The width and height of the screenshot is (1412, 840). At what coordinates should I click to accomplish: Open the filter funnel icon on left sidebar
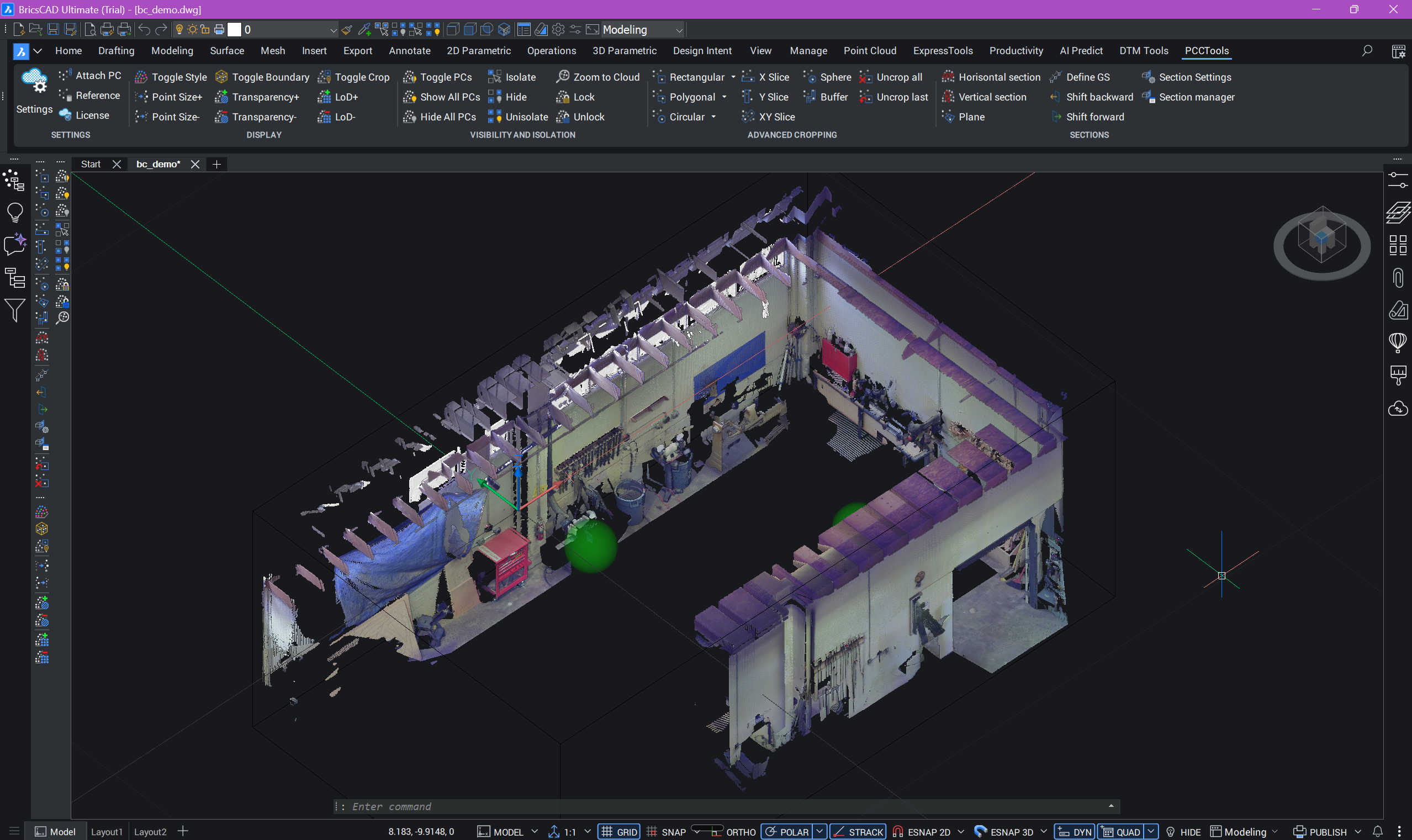15,310
